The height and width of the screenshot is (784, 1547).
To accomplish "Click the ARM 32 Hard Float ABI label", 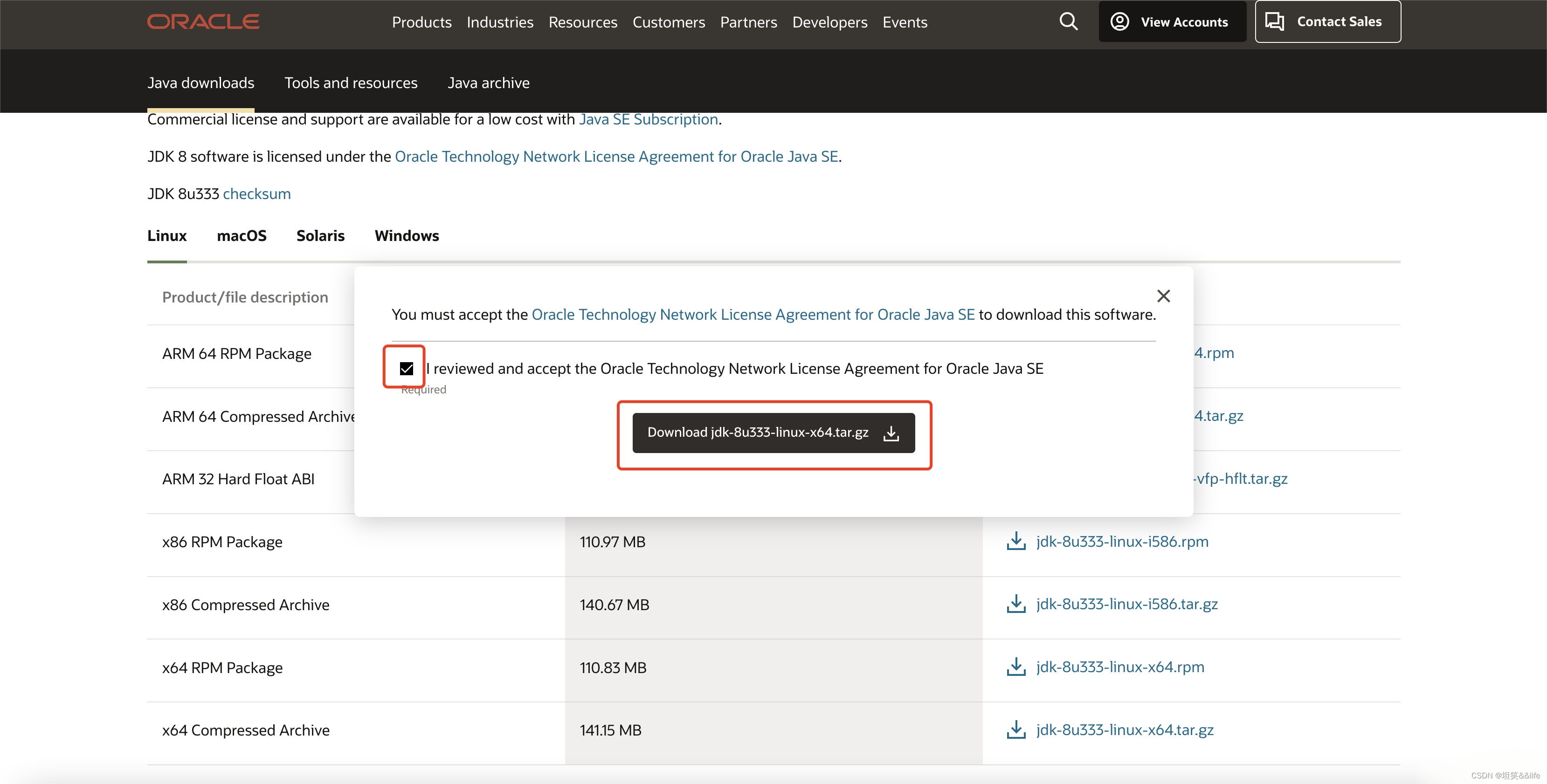I will coord(238,479).
